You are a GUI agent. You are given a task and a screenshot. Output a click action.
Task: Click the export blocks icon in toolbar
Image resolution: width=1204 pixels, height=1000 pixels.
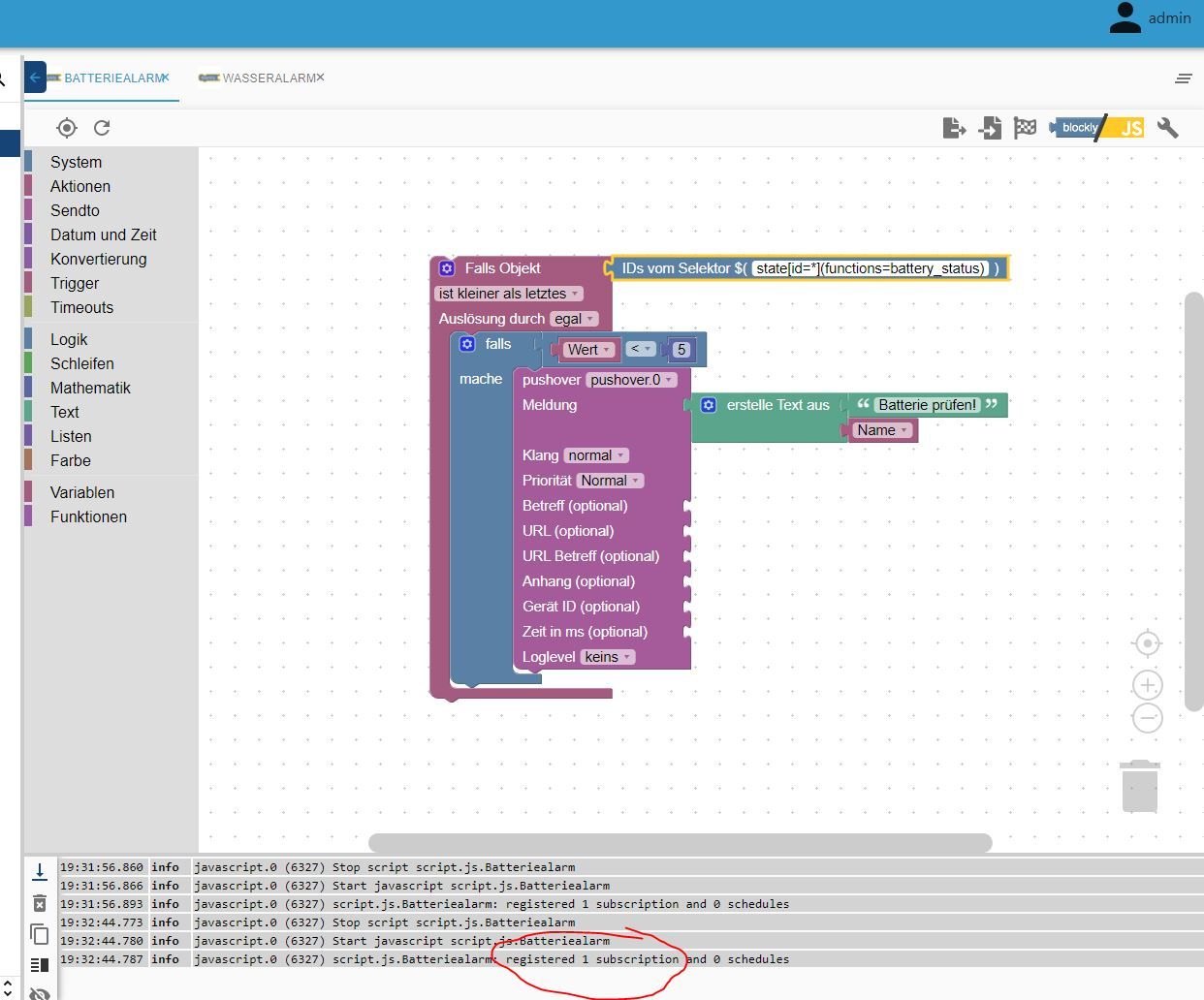(x=954, y=128)
